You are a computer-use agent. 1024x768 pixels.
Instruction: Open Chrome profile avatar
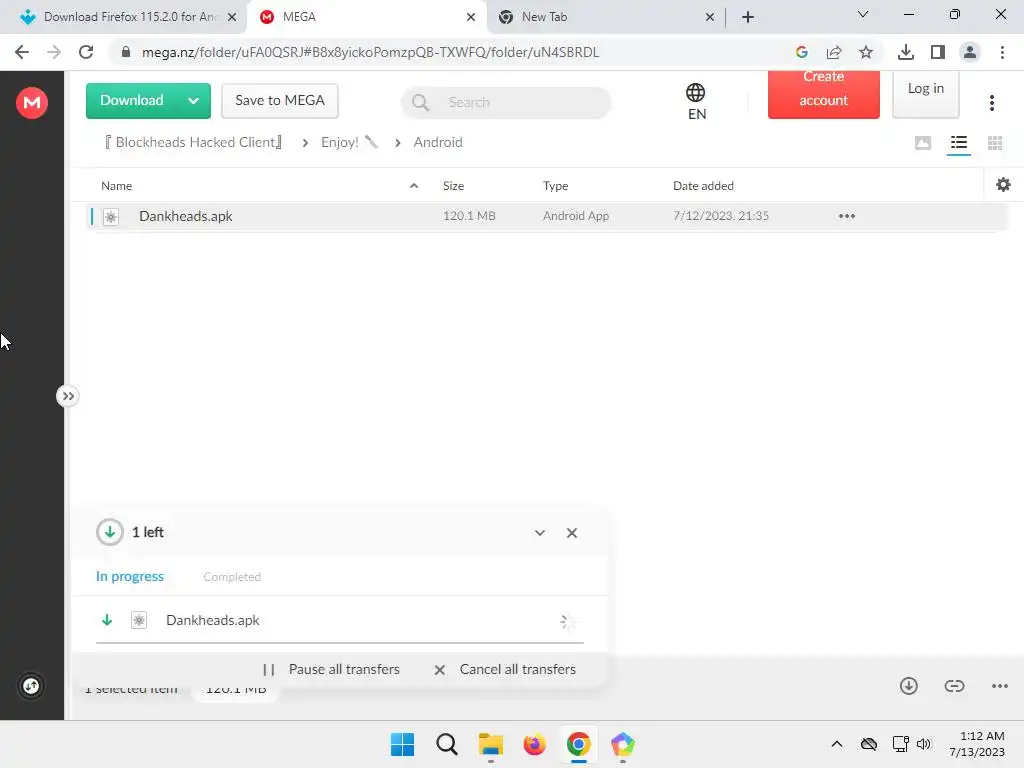pos(970,52)
